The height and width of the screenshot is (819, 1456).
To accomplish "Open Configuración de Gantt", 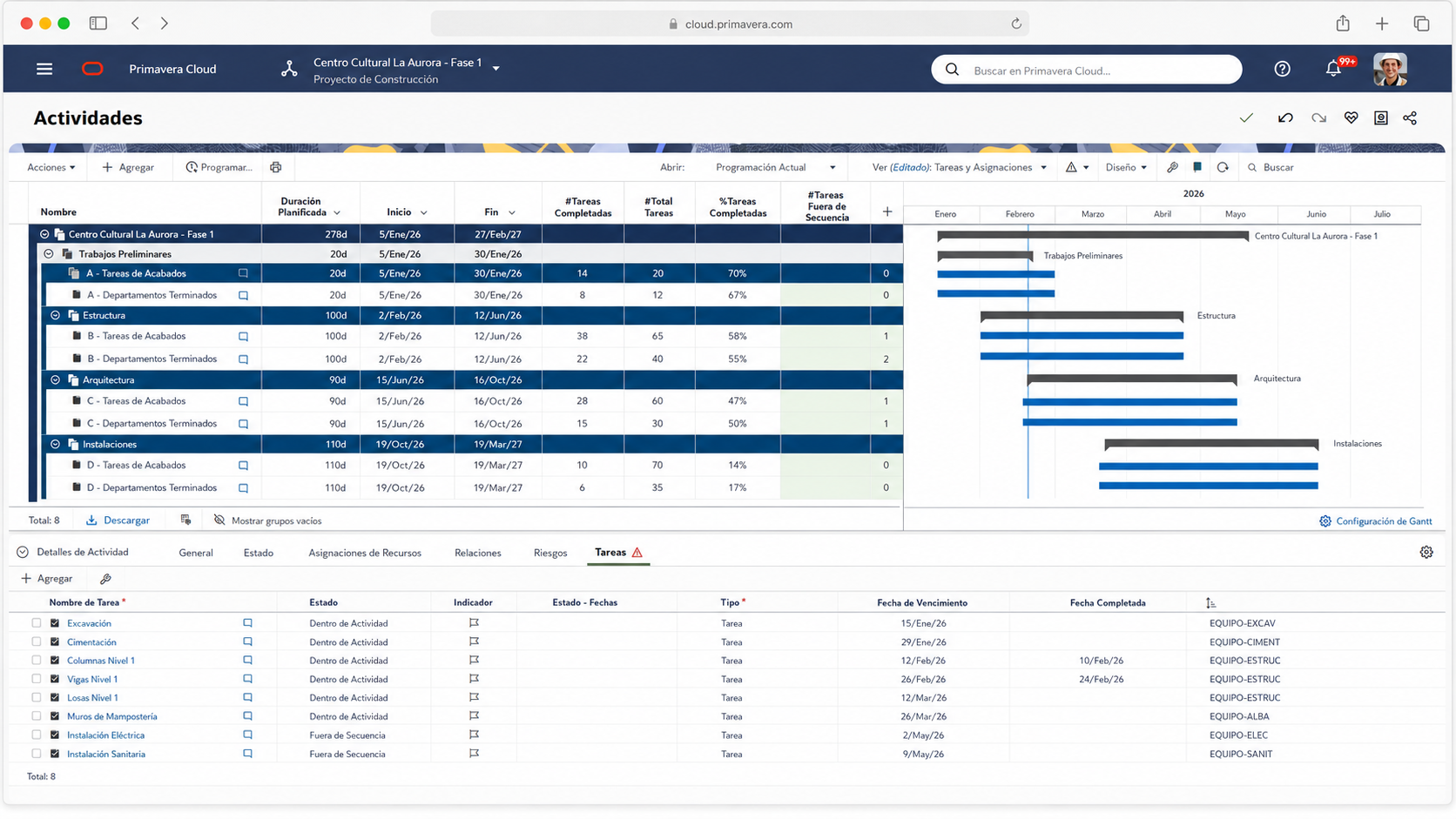I will point(1375,521).
